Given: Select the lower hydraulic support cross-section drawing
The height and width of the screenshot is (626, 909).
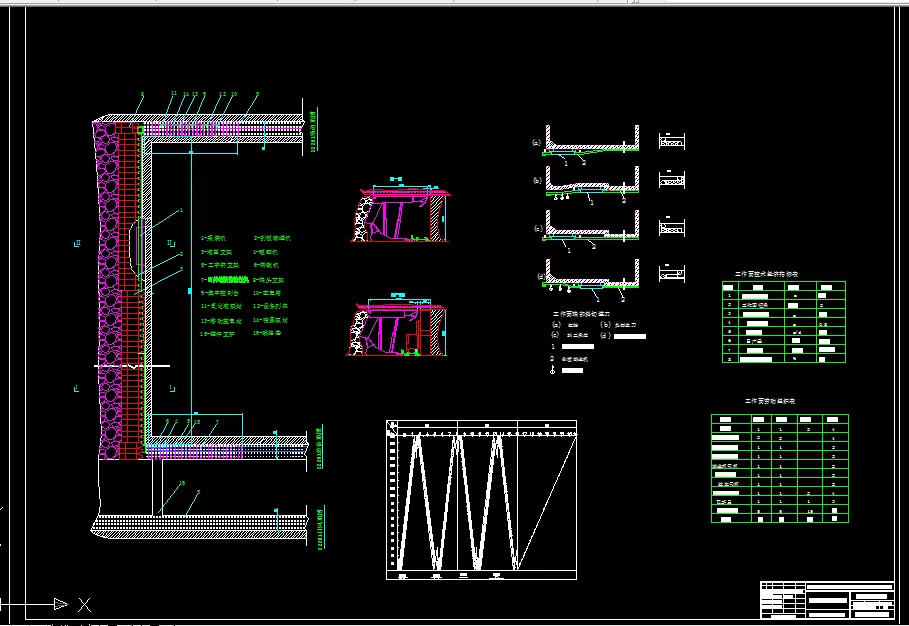Looking at the screenshot, I should coord(397,325).
